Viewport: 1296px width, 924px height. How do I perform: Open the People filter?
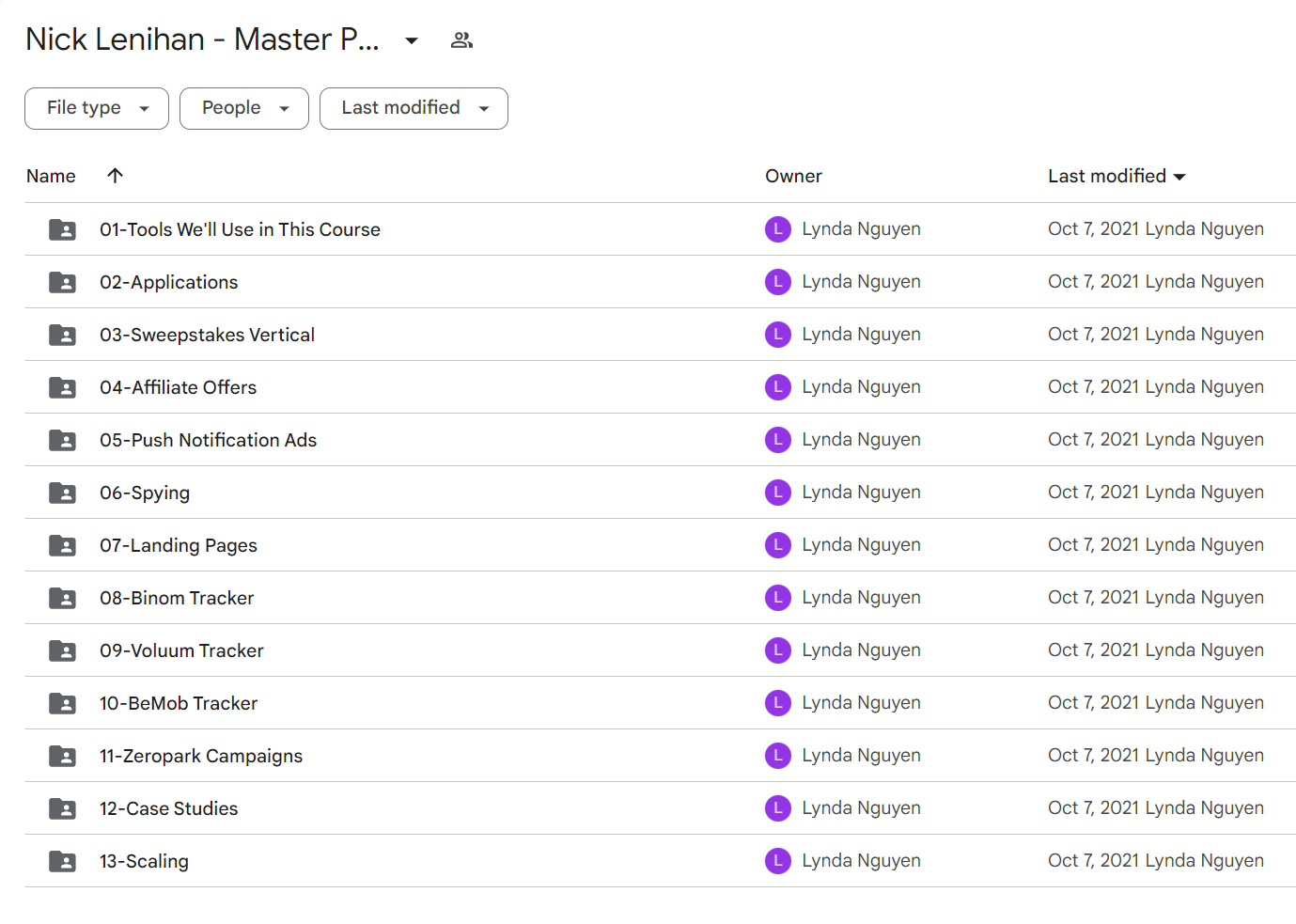coord(244,108)
